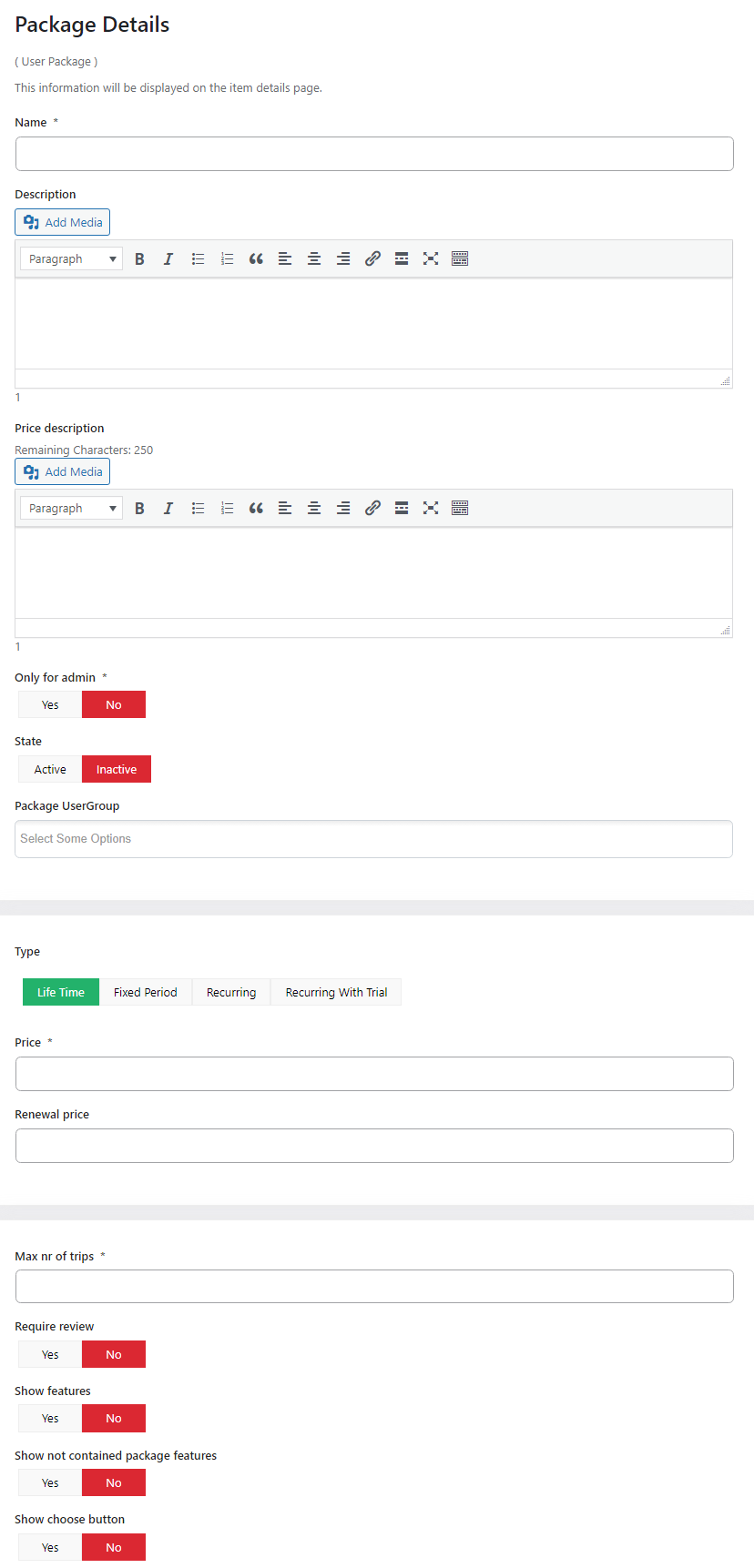Toggle Italic in Description editor toolbar
This screenshot has width=754, height=1568.
point(168,259)
